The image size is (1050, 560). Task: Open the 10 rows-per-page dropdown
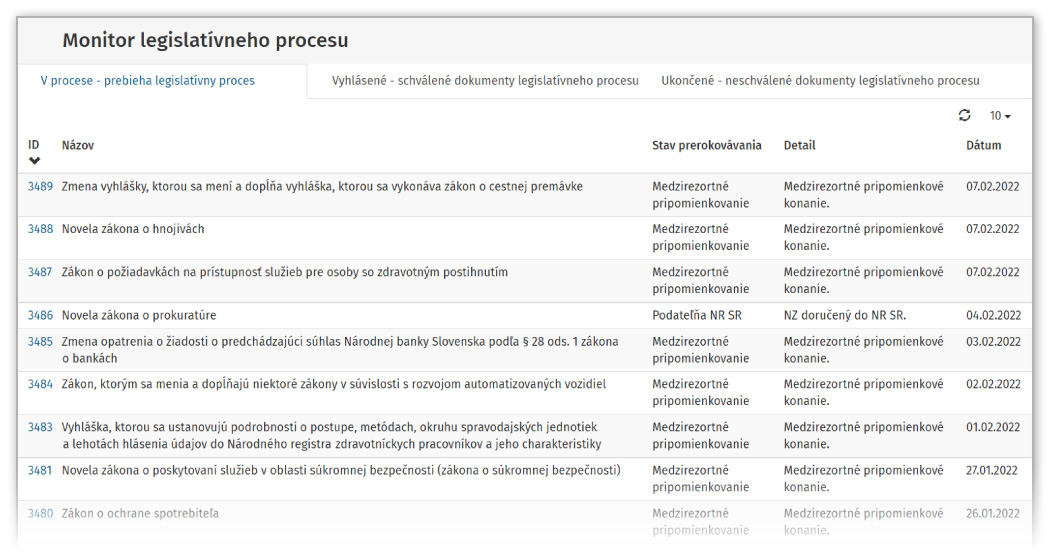pos(999,116)
